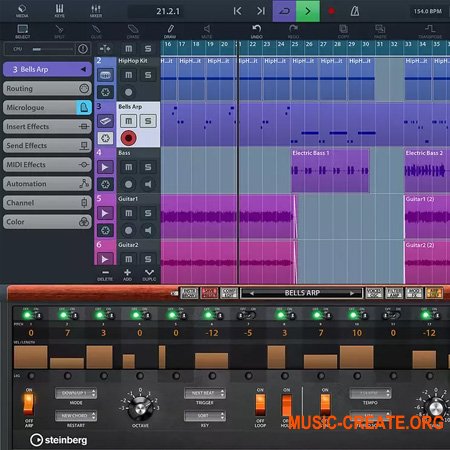Disarm recording on Bells Arp track
The width and height of the screenshot is (450, 450).
pyautogui.click(x=128, y=138)
